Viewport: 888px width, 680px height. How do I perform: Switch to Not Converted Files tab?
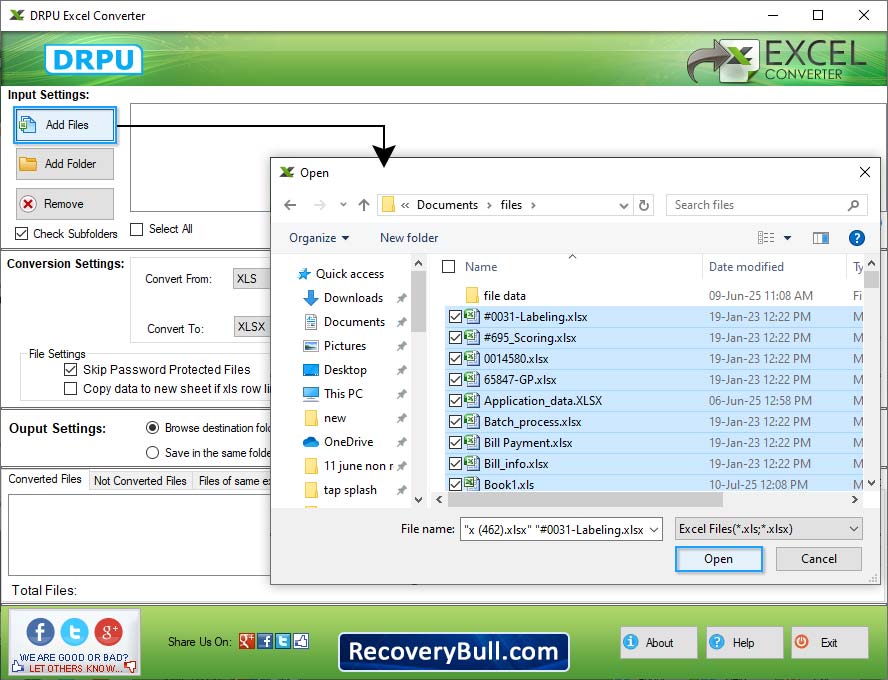(x=140, y=481)
